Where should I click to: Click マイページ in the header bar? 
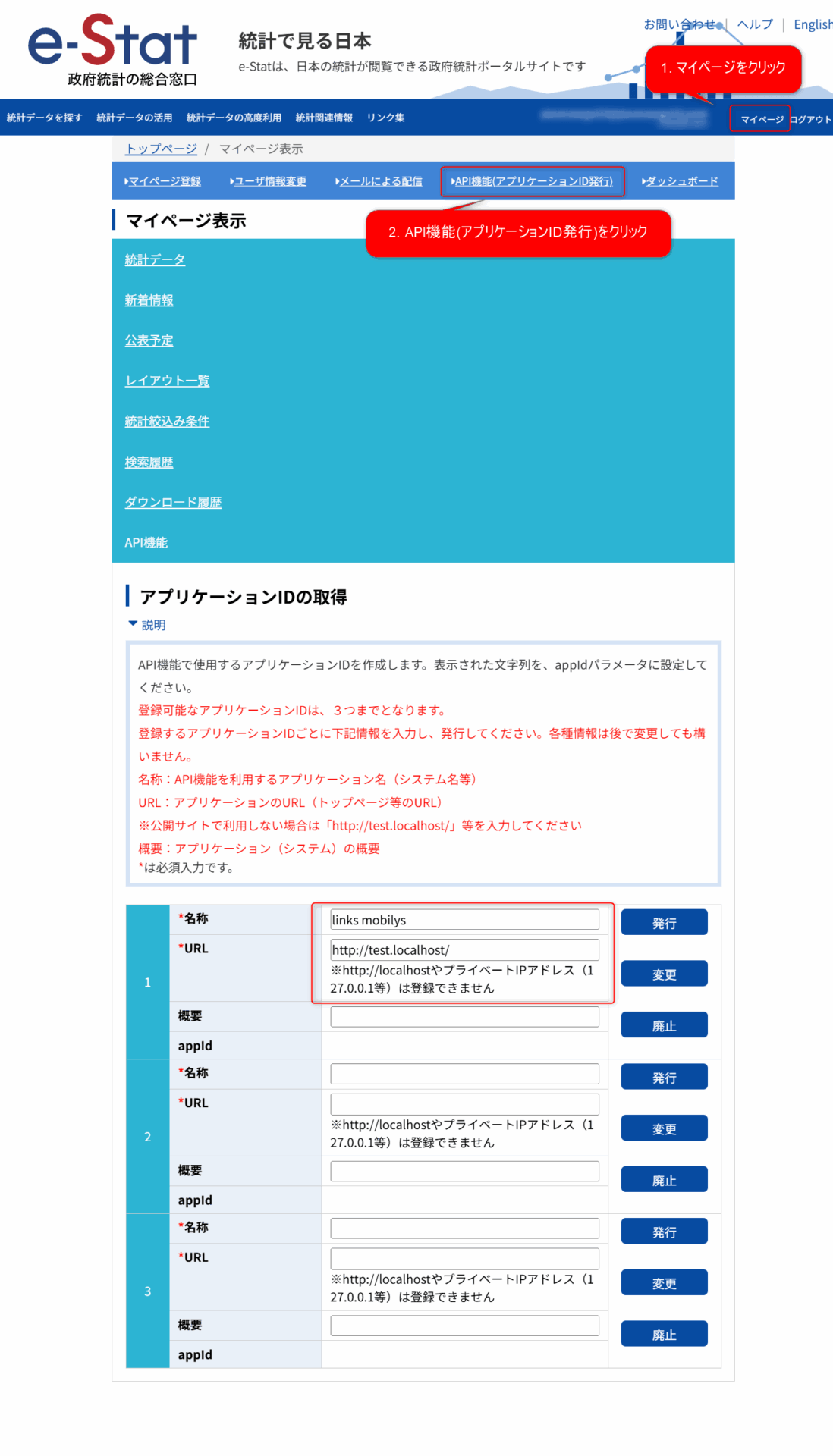(x=762, y=119)
